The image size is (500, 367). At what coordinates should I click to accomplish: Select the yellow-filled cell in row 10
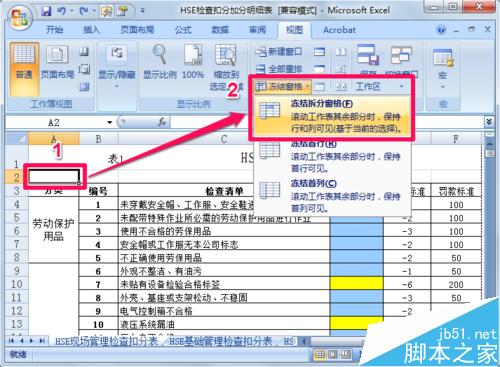pyautogui.click(x=356, y=284)
